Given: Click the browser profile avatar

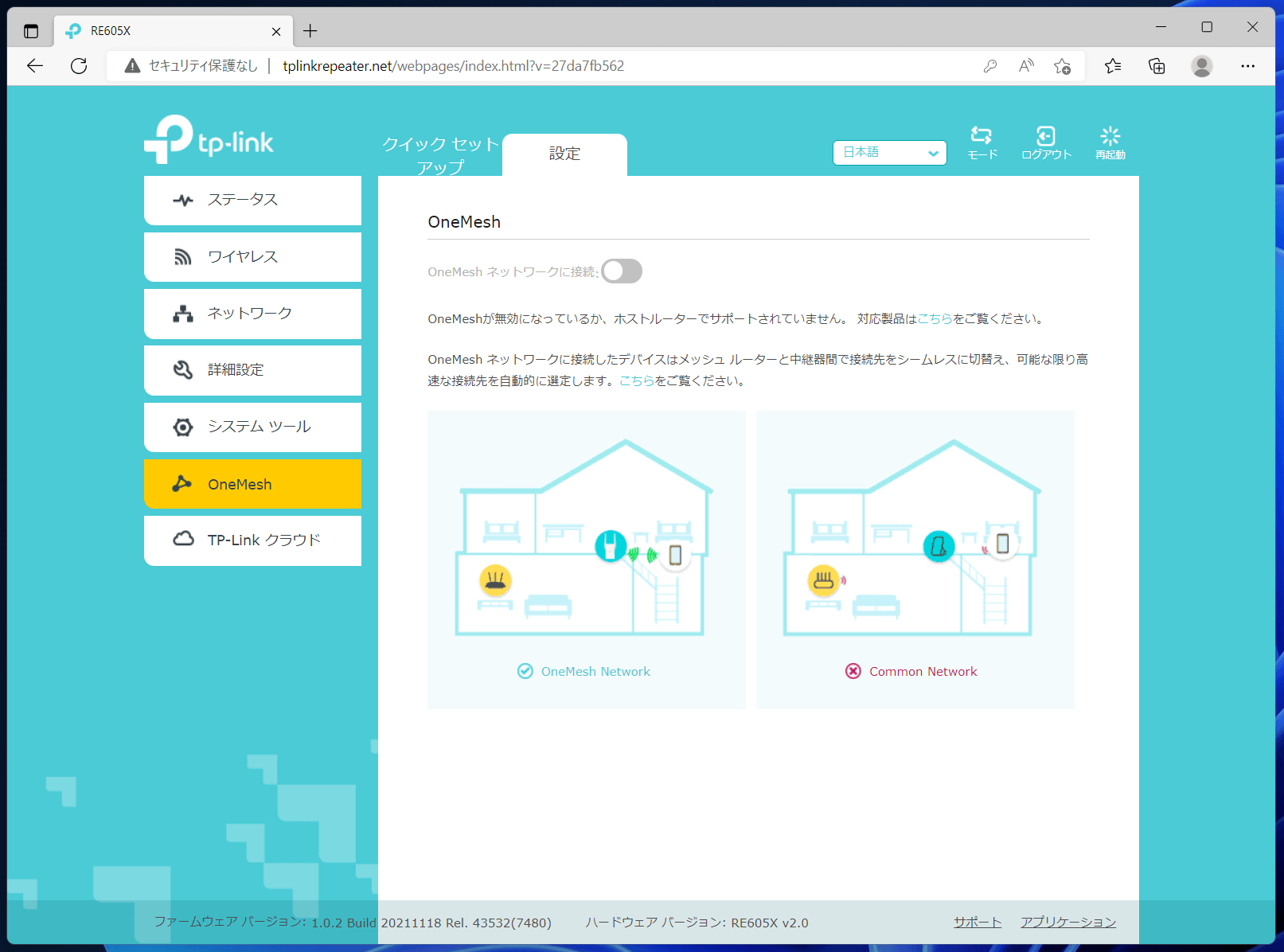Looking at the screenshot, I should [x=1202, y=66].
